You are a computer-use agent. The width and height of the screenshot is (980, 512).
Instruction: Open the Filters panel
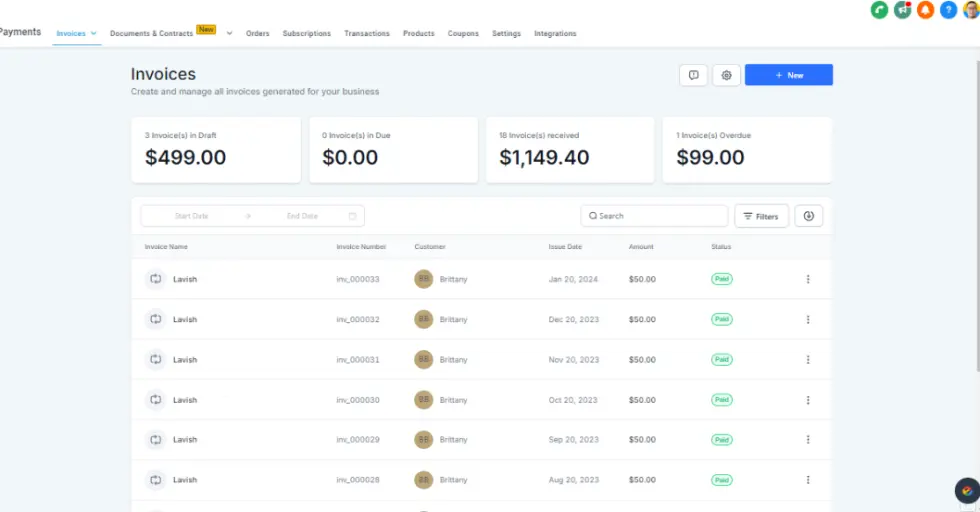coord(761,216)
